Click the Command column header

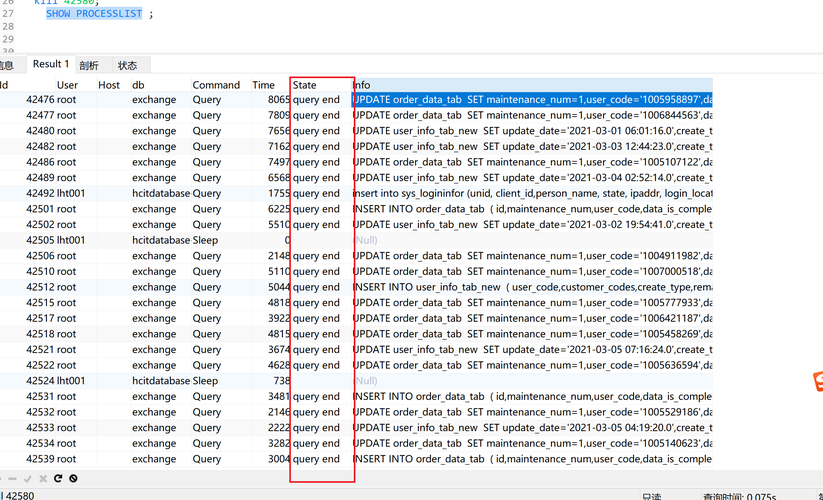[x=216, y=85]
